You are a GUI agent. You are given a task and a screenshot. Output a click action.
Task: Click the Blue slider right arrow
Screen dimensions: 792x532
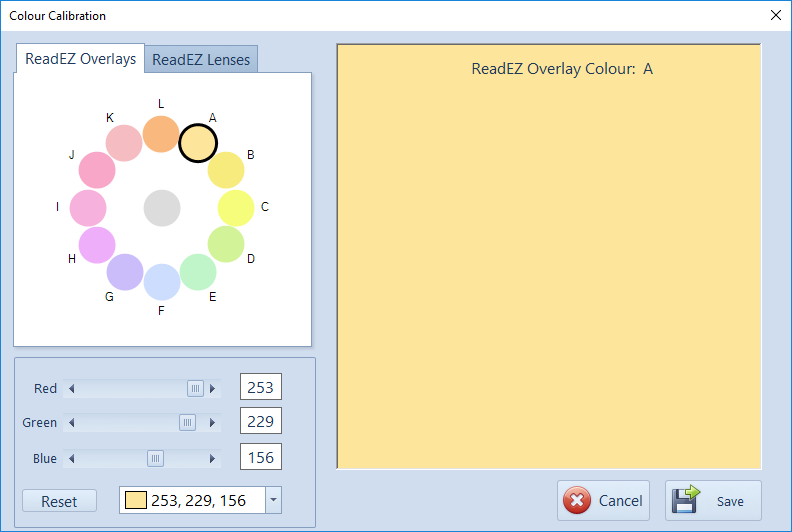[212, 459]
